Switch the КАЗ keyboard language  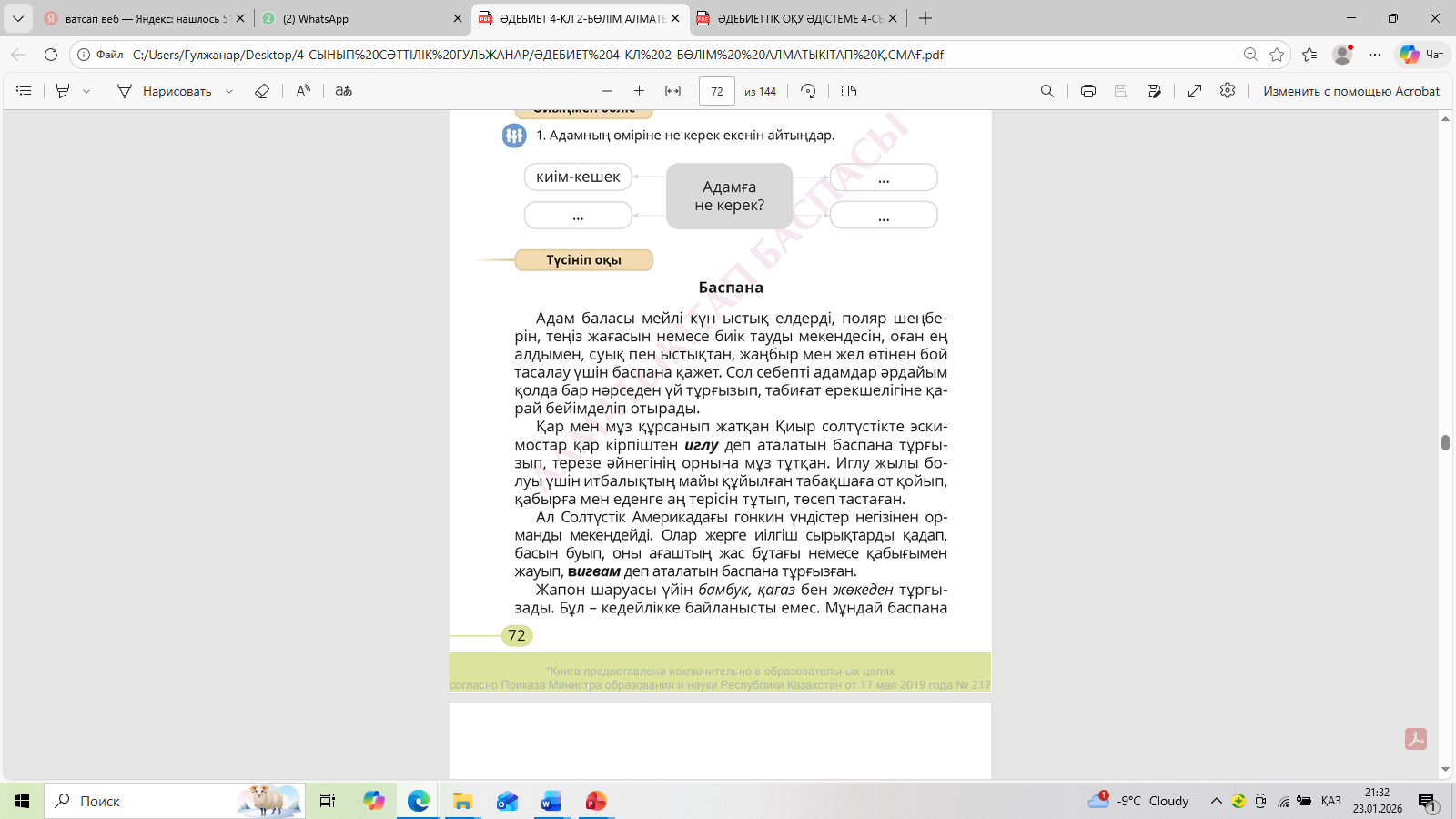point(1331,801)
